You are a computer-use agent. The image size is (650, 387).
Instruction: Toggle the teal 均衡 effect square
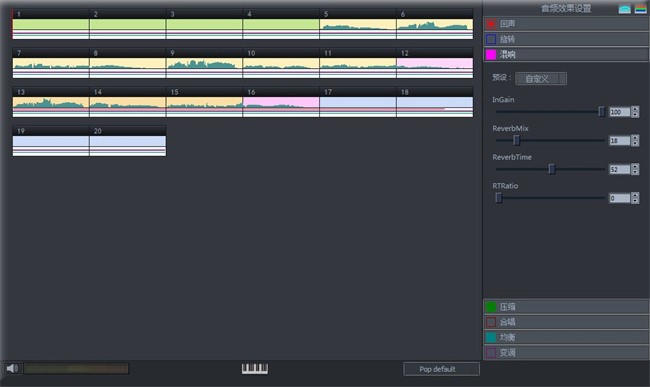[x=491, y=337]
